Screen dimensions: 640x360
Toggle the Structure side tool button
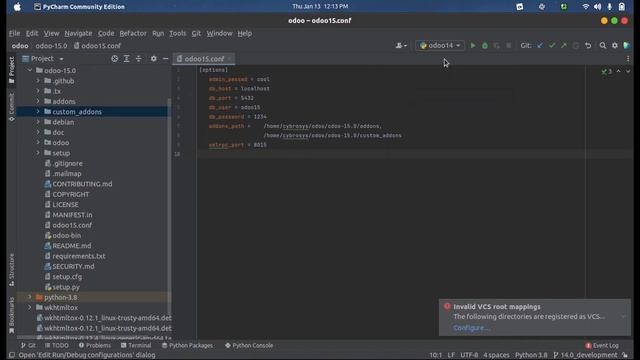coord(11,269)
